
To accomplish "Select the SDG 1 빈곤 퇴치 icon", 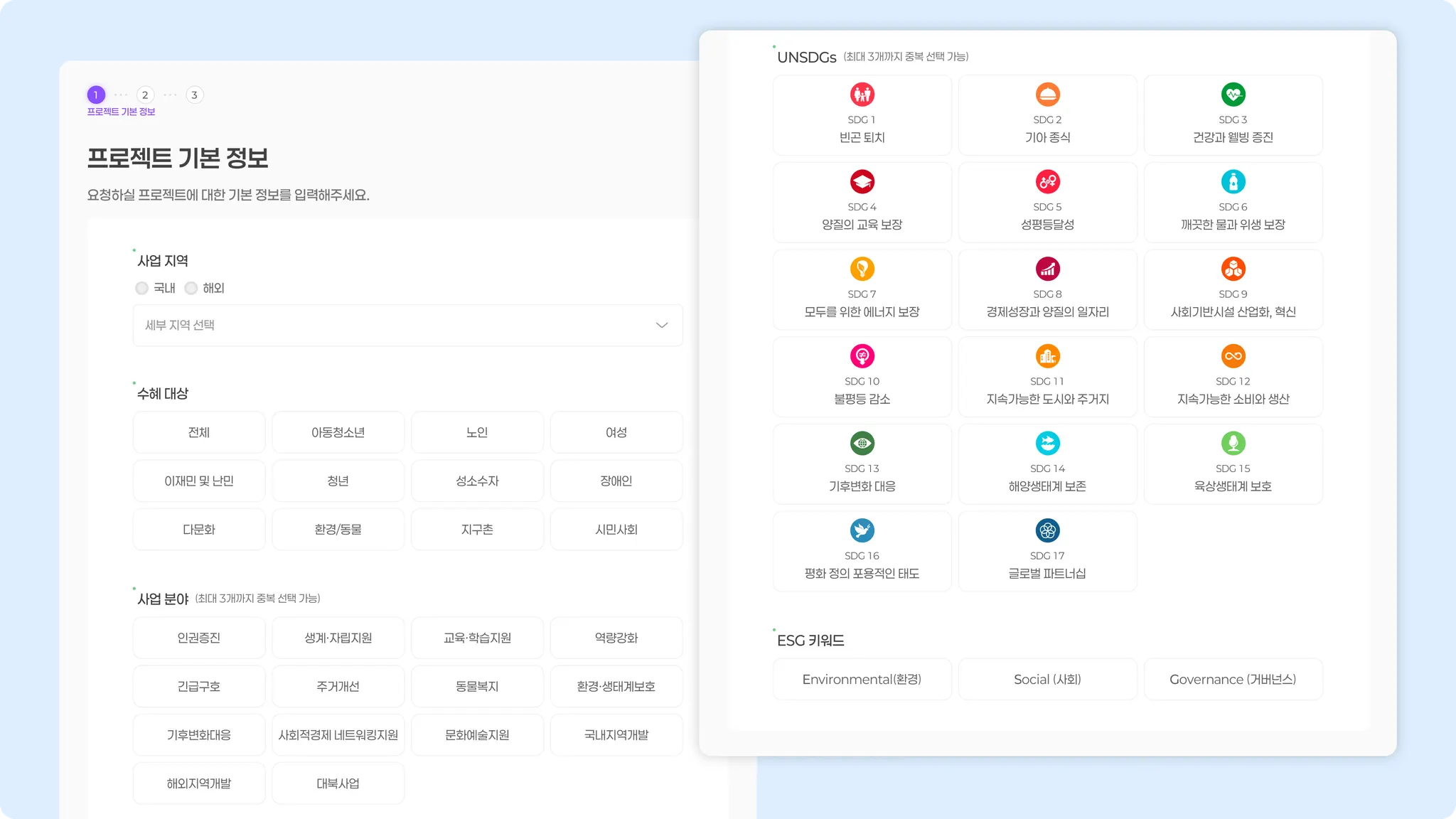I will (x=862, y=94).
